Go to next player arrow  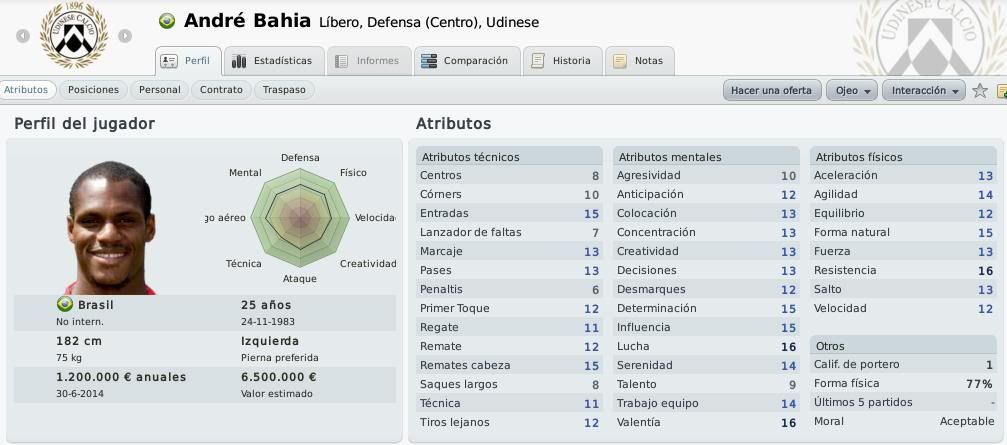pyautogui.click(x=125, y=36)
